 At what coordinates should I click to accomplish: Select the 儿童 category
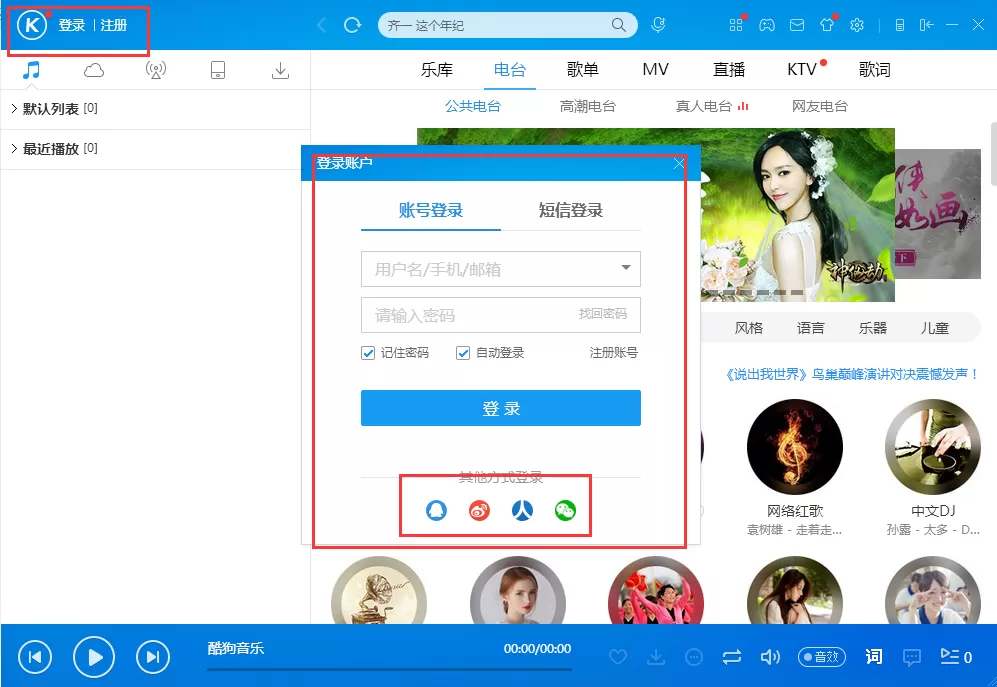[x=935, y=328]
